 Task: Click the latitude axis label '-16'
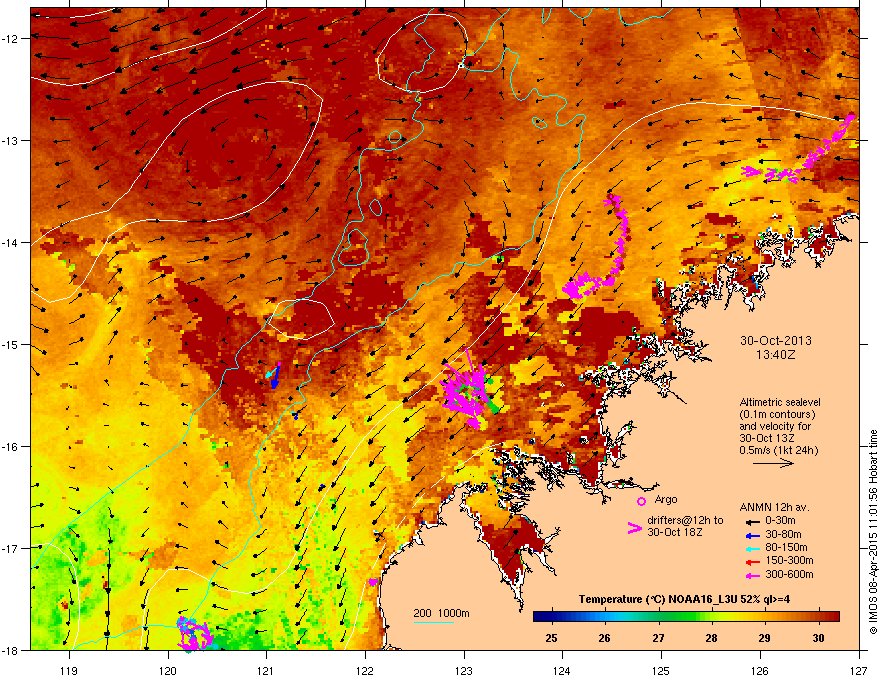point(10,447)
